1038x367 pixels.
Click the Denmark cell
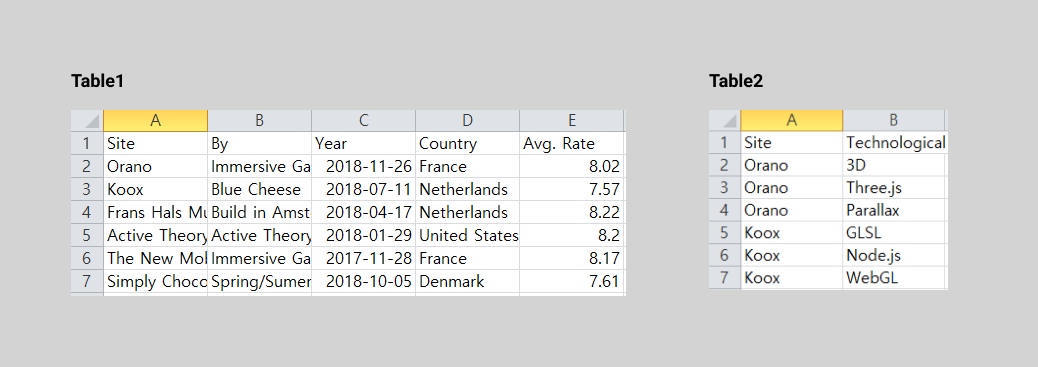tap(467, 282)
